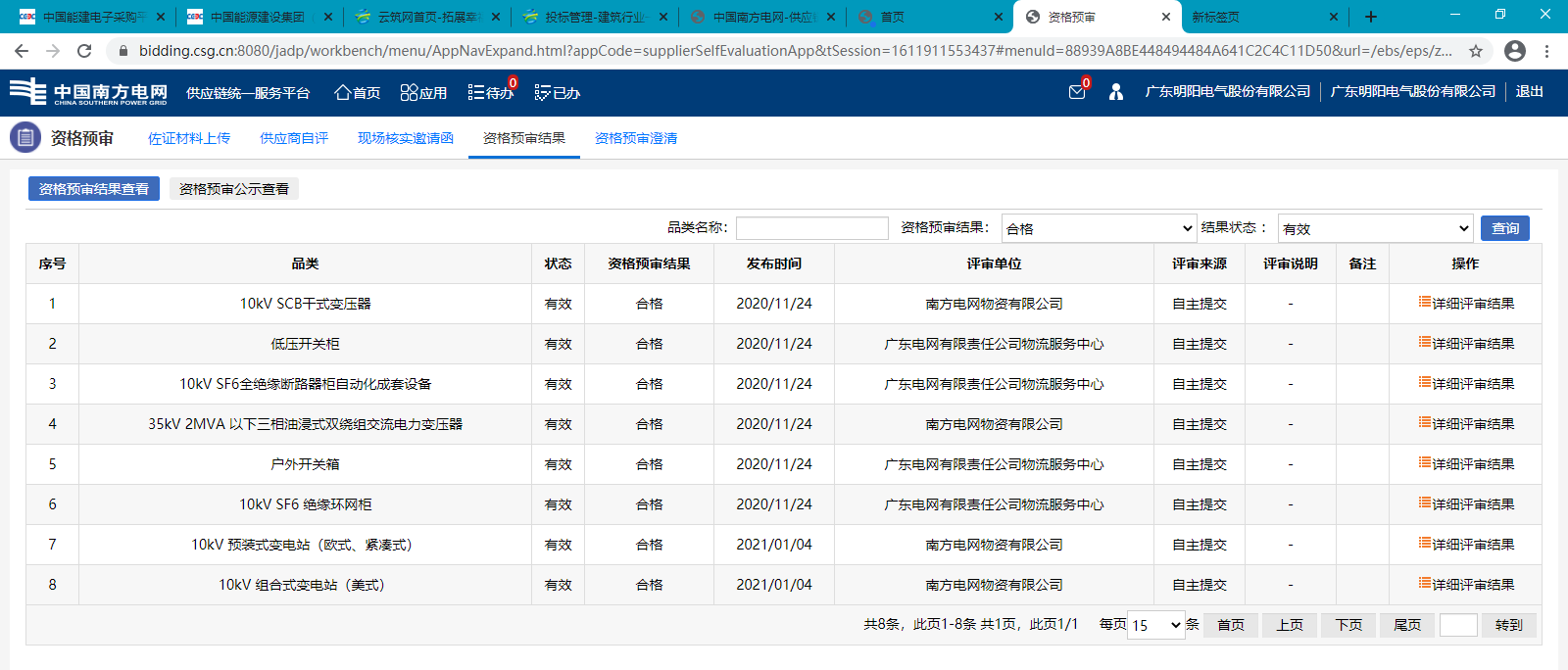This screenshot has width=1568, height=670.
Task: Open 详细评审结果 for 低压开关柜 row
Action: 1466,344
